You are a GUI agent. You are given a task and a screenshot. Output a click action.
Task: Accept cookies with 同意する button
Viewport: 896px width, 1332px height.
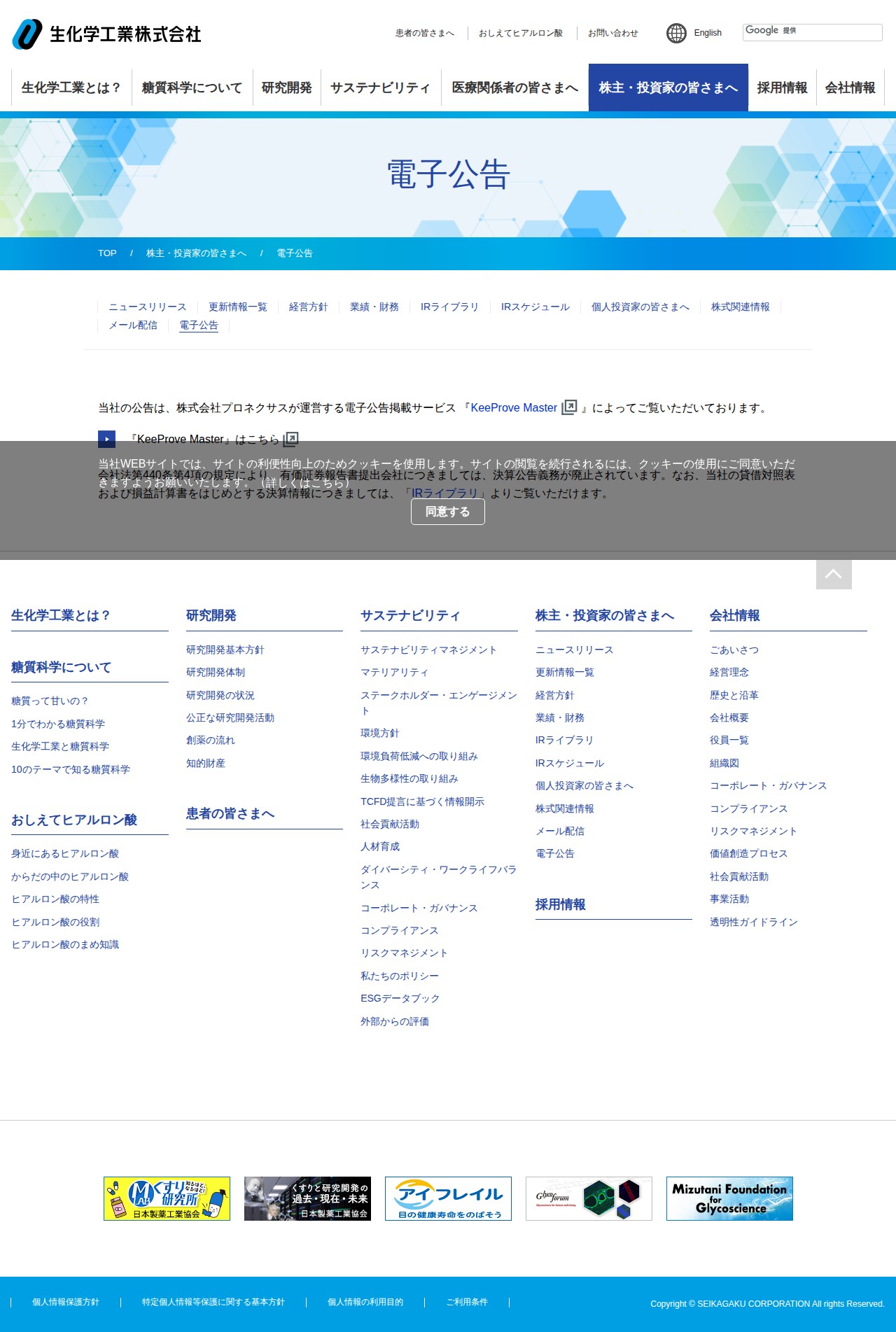(448, 512)
